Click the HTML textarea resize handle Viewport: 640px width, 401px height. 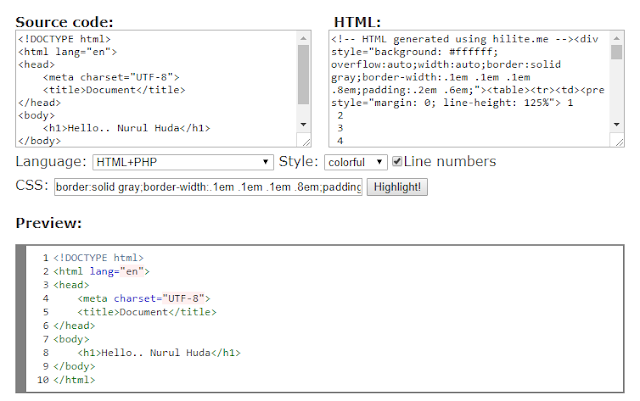[x=619, y=141]
